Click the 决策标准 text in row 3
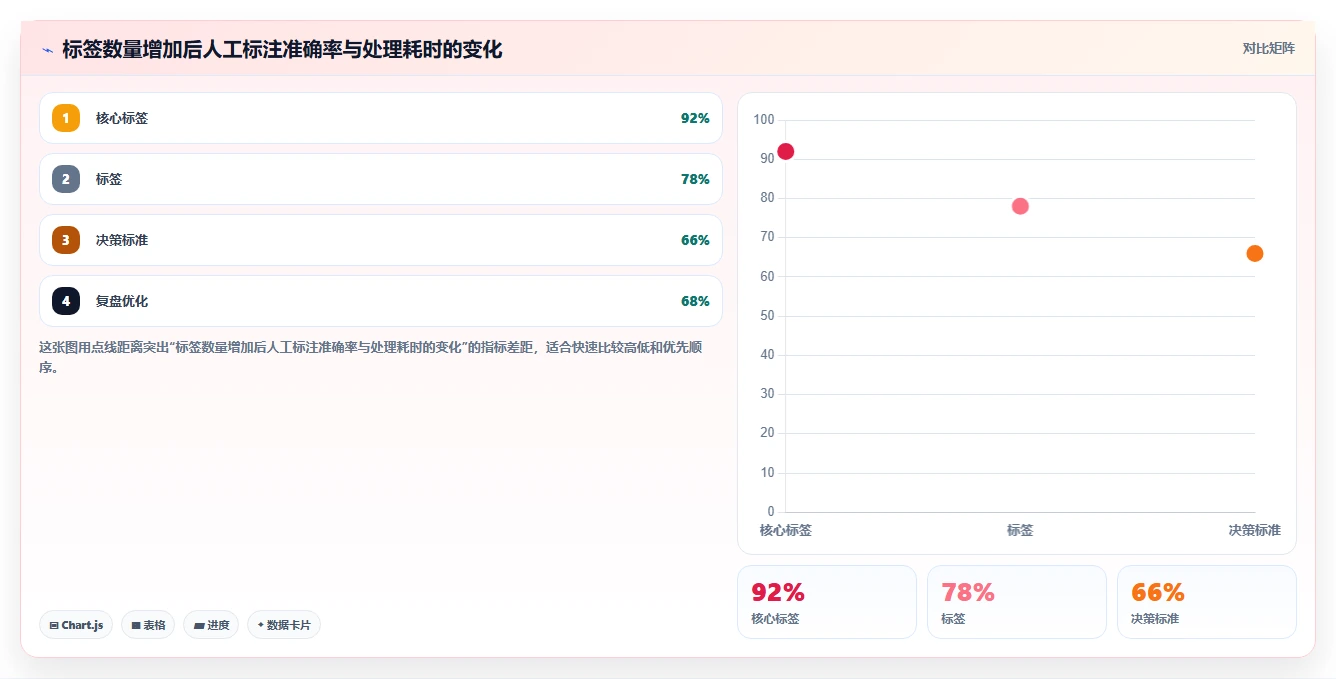Screen dimensions: 1336x679 122,240
